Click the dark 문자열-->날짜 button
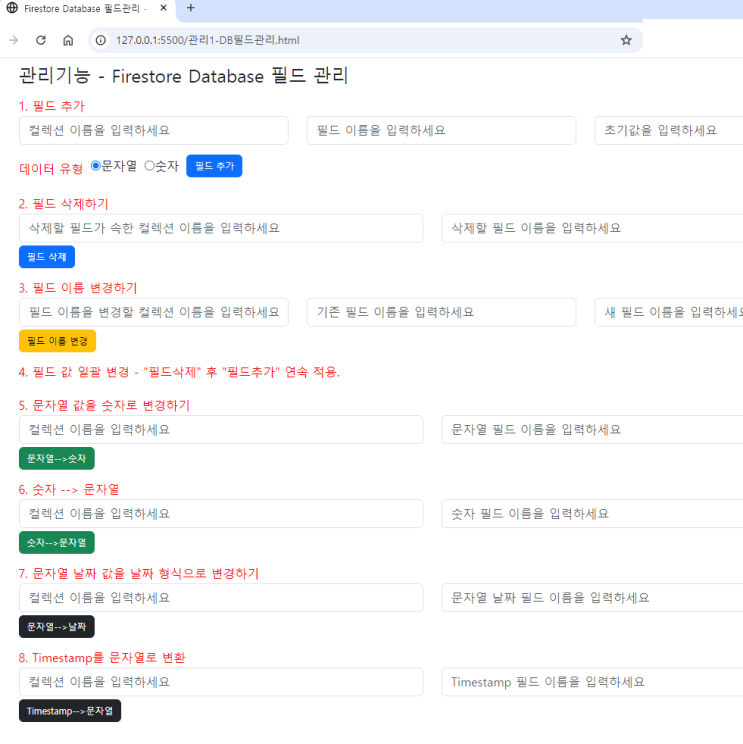Viewport: 743px width, 744px height. [x=57, y=626]
